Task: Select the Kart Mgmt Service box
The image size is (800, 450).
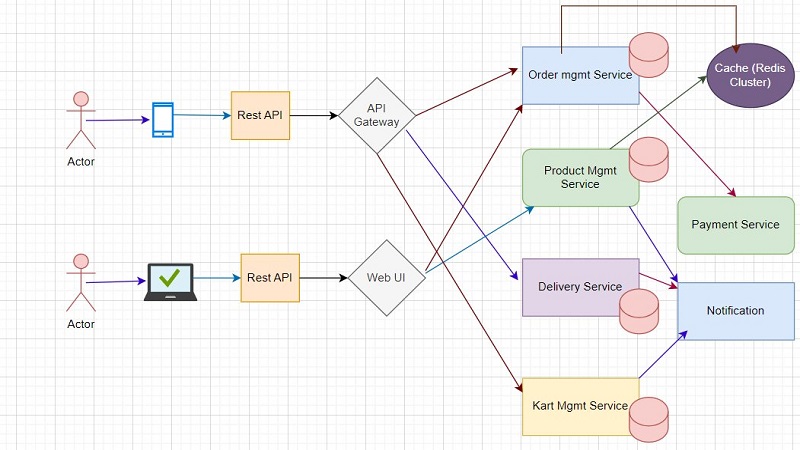Action: (580, 407)
